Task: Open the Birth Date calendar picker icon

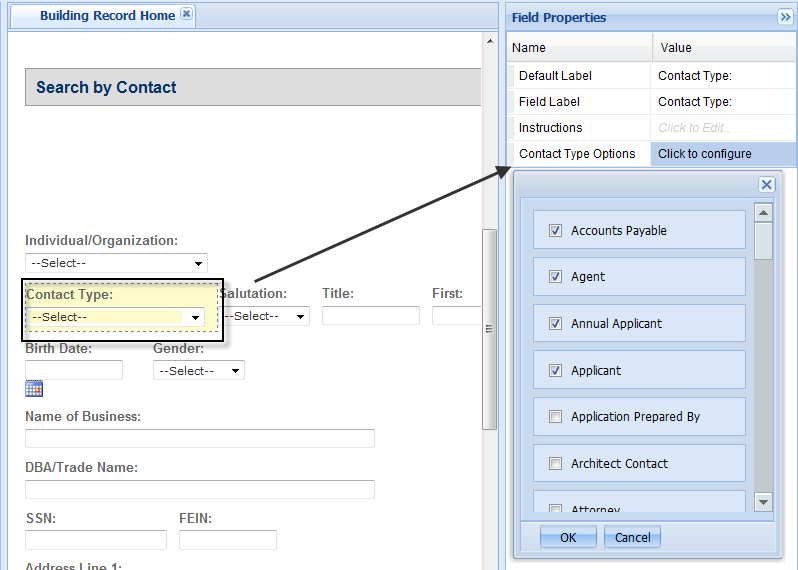Action: 34,389
